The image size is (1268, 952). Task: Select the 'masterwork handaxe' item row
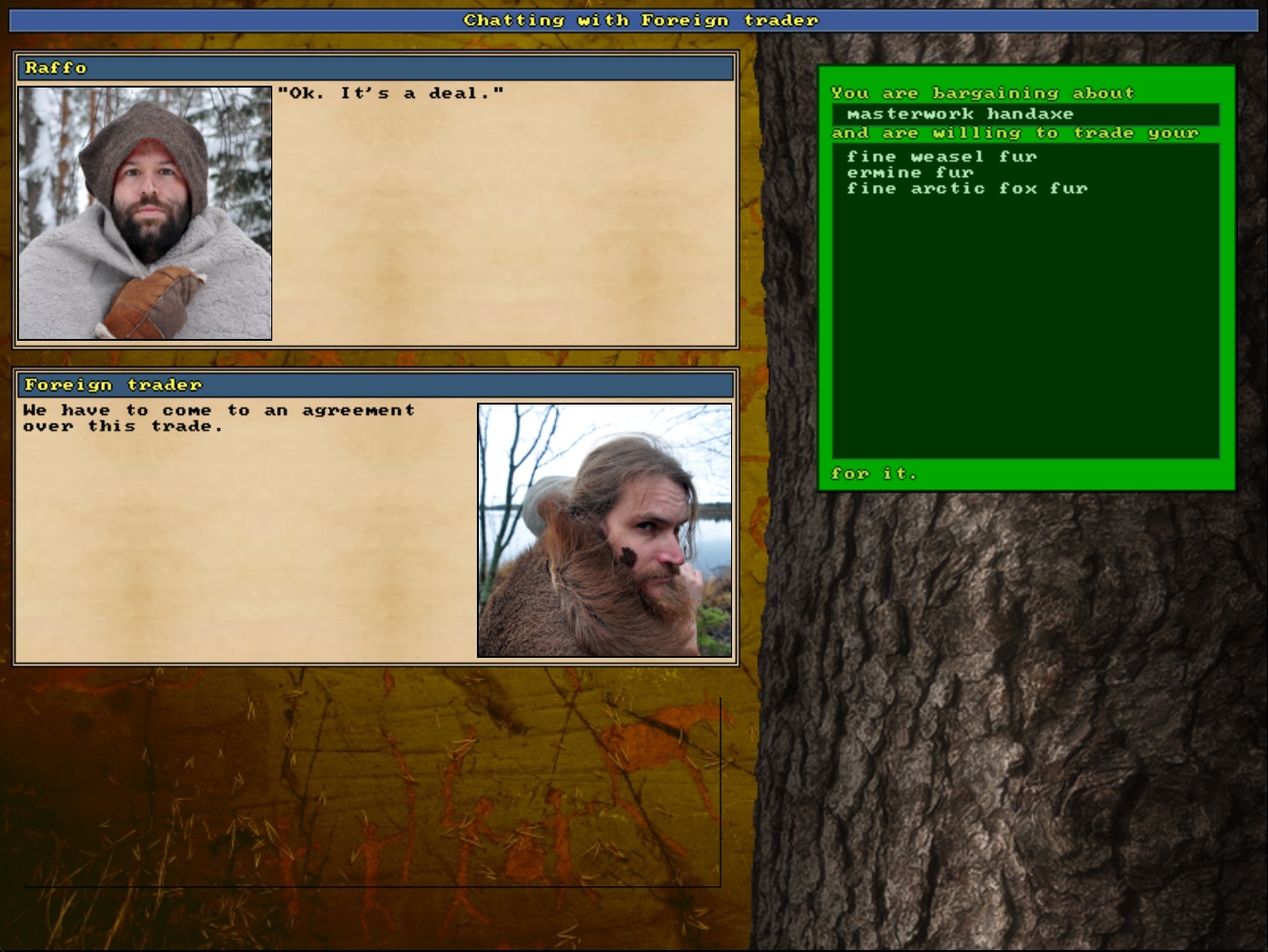1025,114
